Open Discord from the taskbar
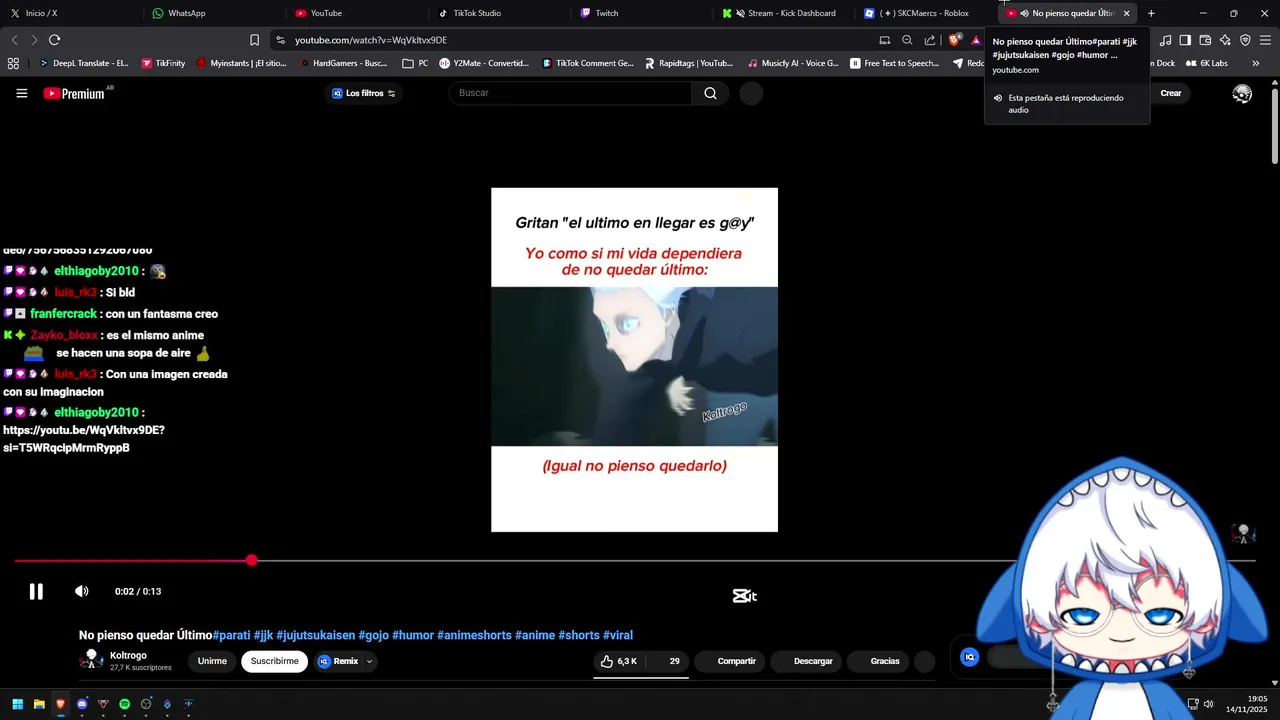Image resolution: width=1280 pixels, height=720 pixels. (x=82, y=704)
